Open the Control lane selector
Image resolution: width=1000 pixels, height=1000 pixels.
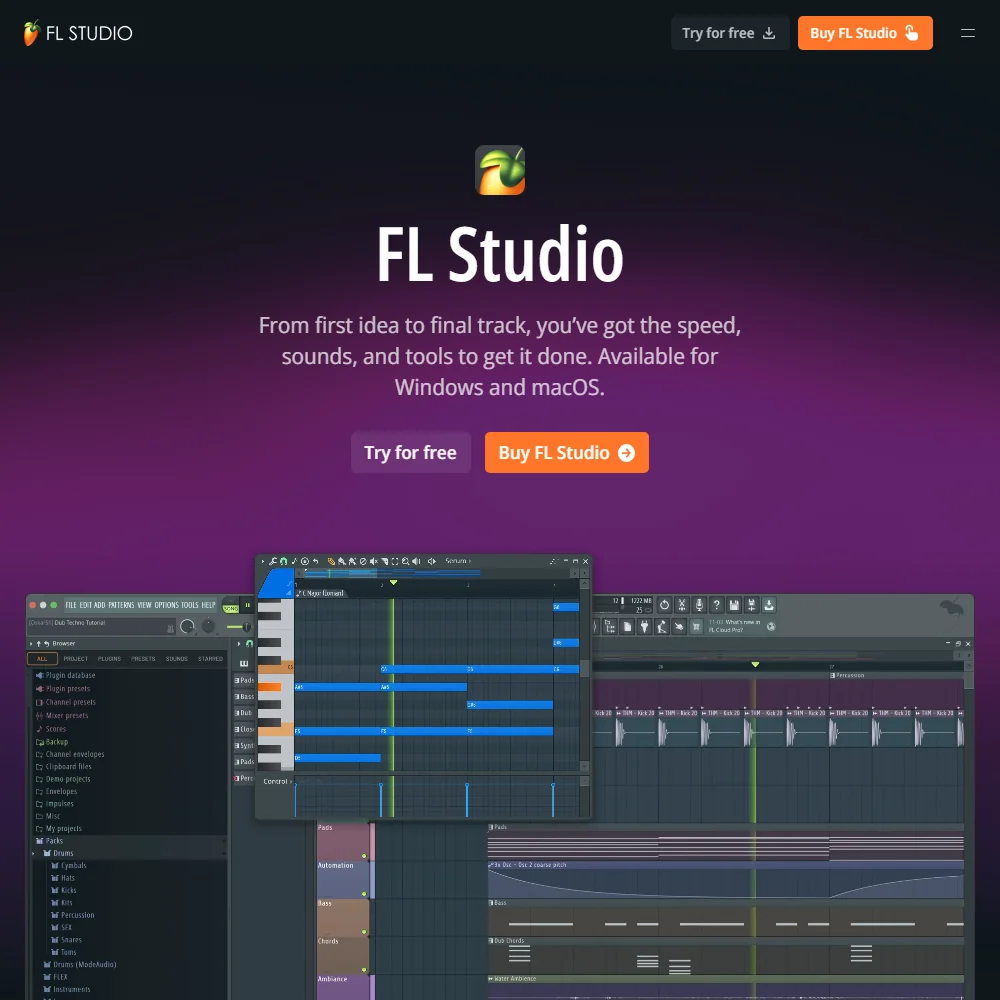[x=277, y=781]
